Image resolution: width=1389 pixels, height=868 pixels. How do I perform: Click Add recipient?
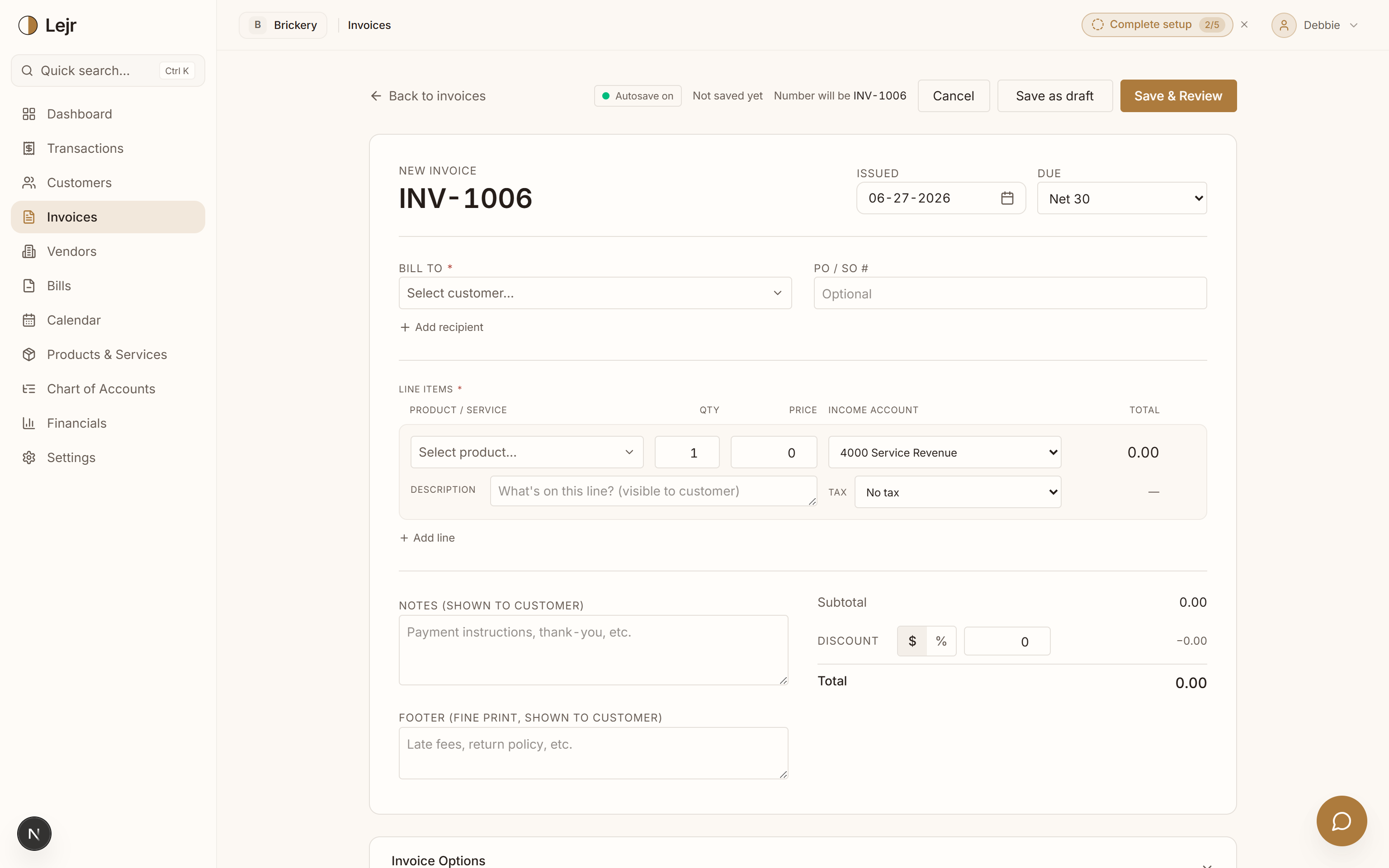coord(441,327)
